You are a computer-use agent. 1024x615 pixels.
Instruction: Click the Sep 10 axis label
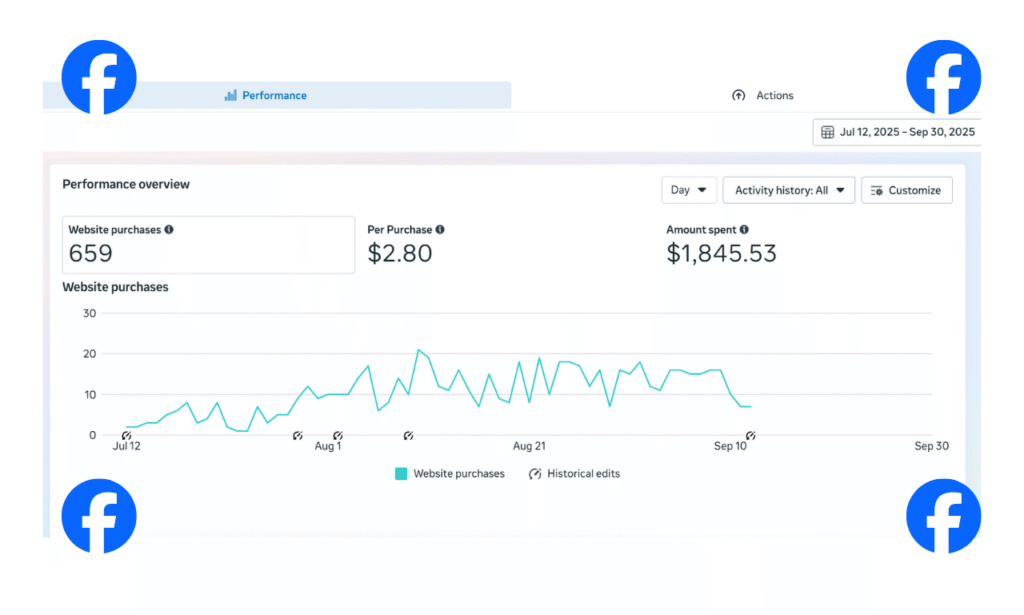pos(730,446)
